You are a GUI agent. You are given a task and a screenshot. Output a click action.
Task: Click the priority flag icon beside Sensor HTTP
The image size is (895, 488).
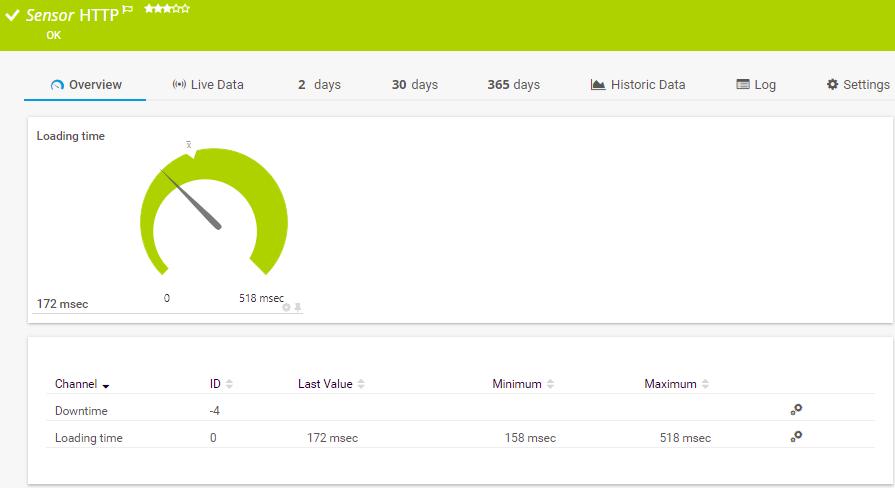pyautogui.click(x=128, y=9)
